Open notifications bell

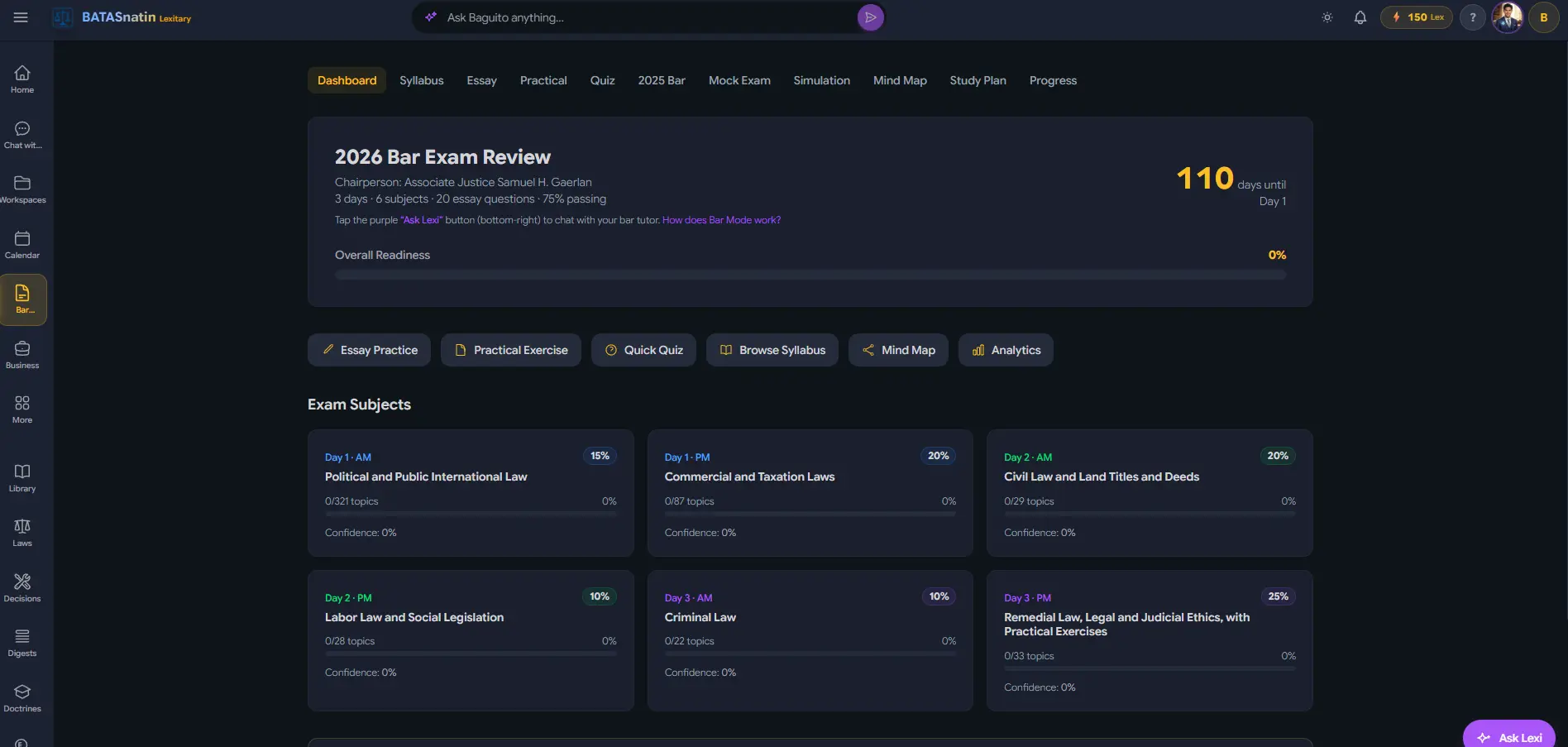(x=1360, y=17)
